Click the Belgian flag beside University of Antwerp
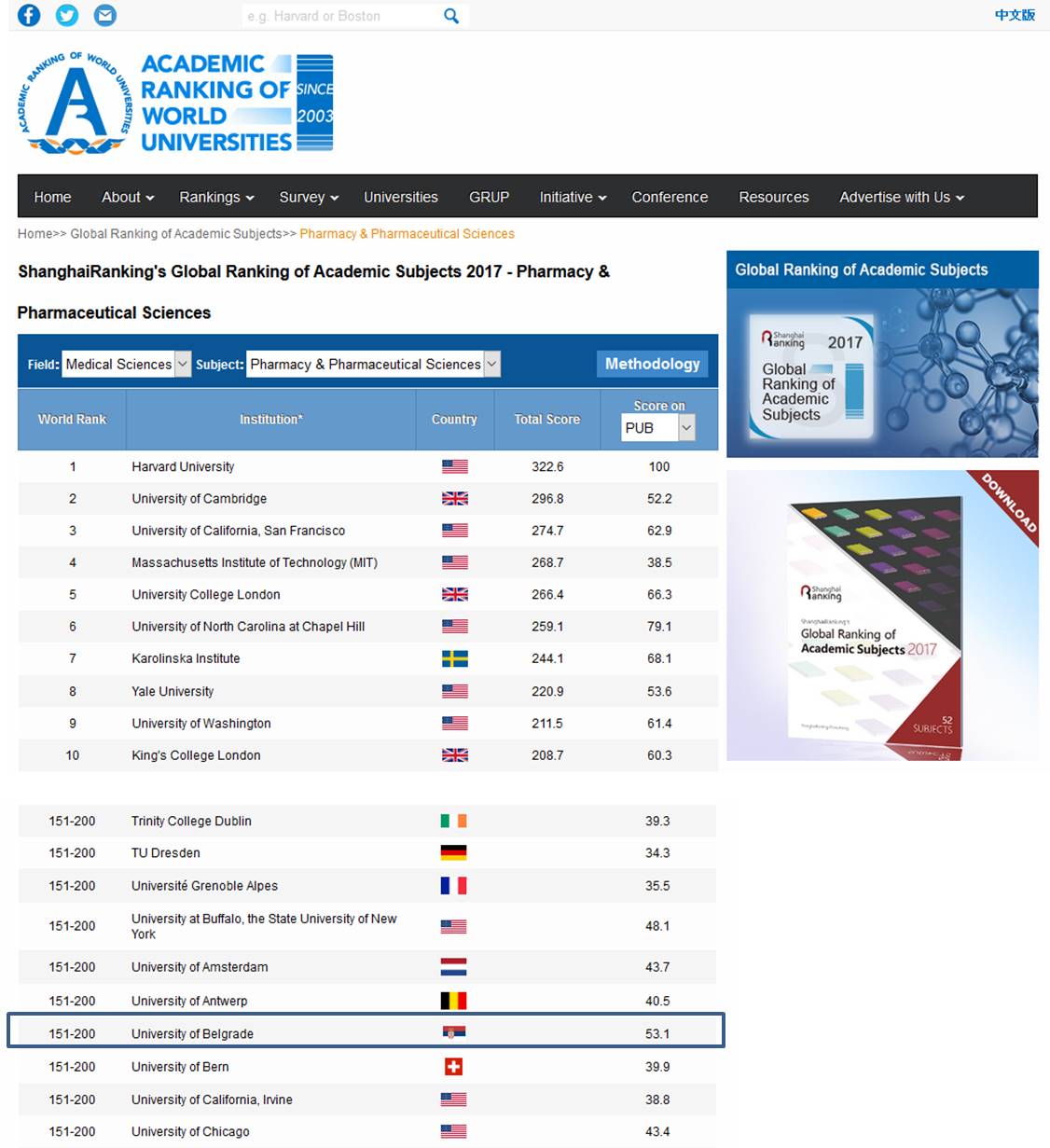 pos(454,1001)
